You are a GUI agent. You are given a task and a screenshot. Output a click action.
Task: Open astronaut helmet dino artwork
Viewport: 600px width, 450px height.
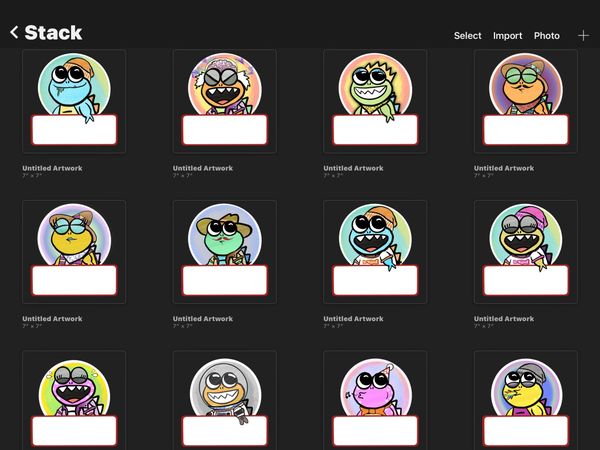(225, 400)
